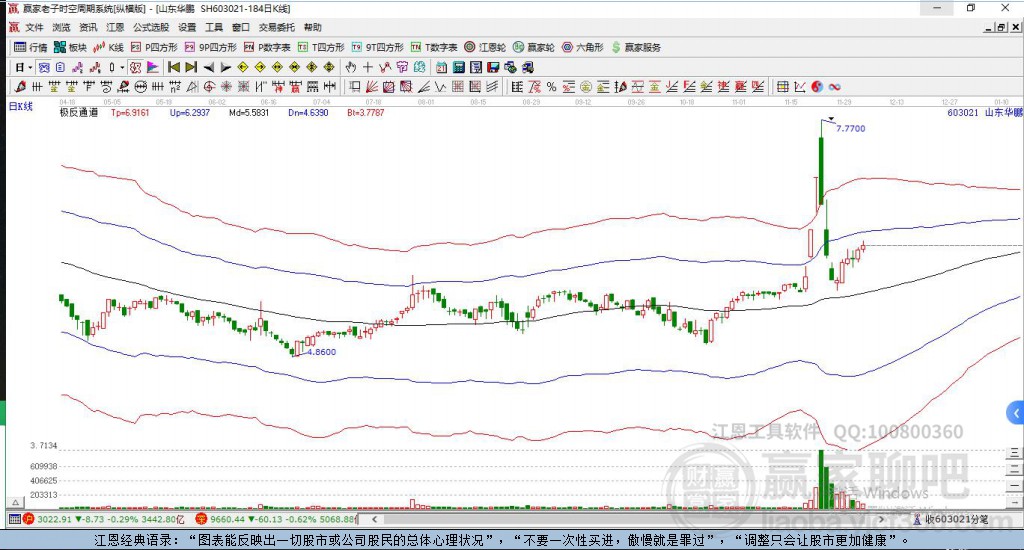Select the red Gann fan lines tool
This screenshot has width=1024, height=550.
371,86
